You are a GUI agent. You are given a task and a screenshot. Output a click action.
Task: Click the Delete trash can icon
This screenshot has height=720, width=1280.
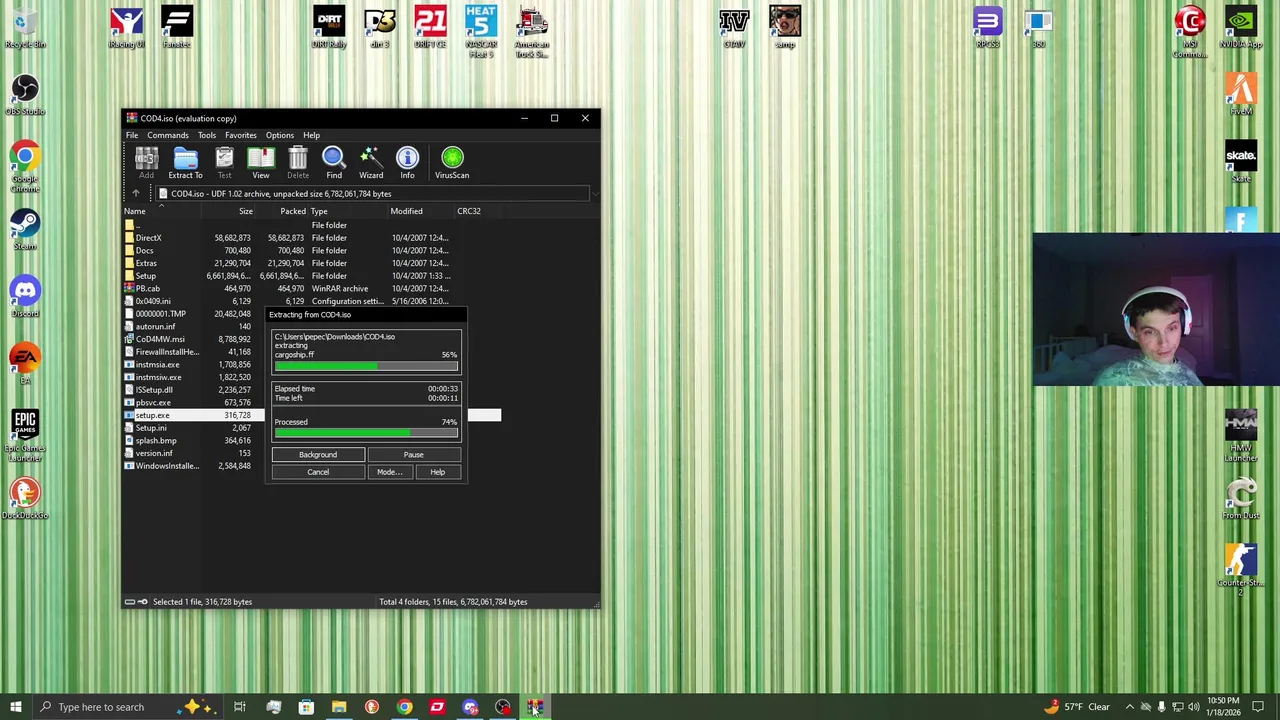[298, 163]
